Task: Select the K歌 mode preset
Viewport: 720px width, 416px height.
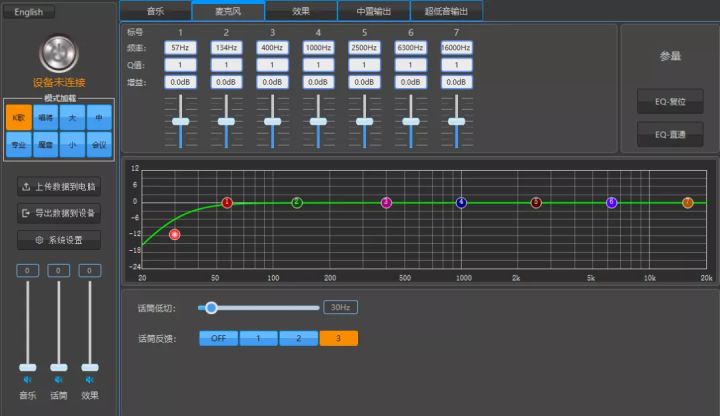Action: [18, 118]
